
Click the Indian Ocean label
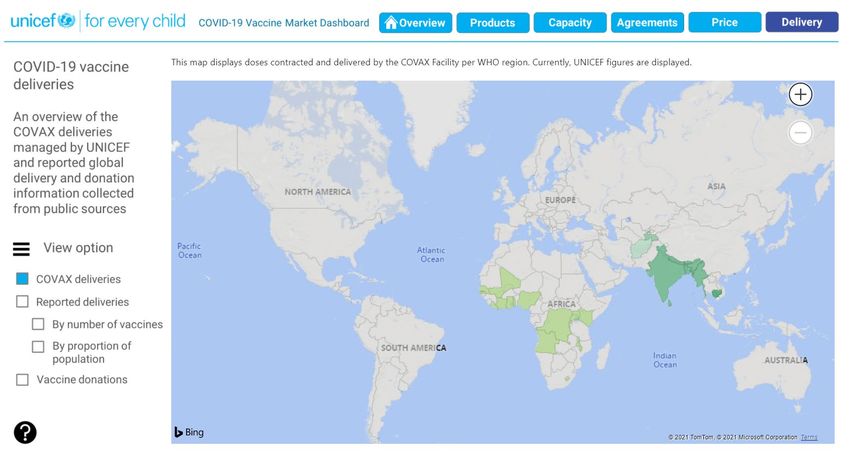[x=665, y=360]
